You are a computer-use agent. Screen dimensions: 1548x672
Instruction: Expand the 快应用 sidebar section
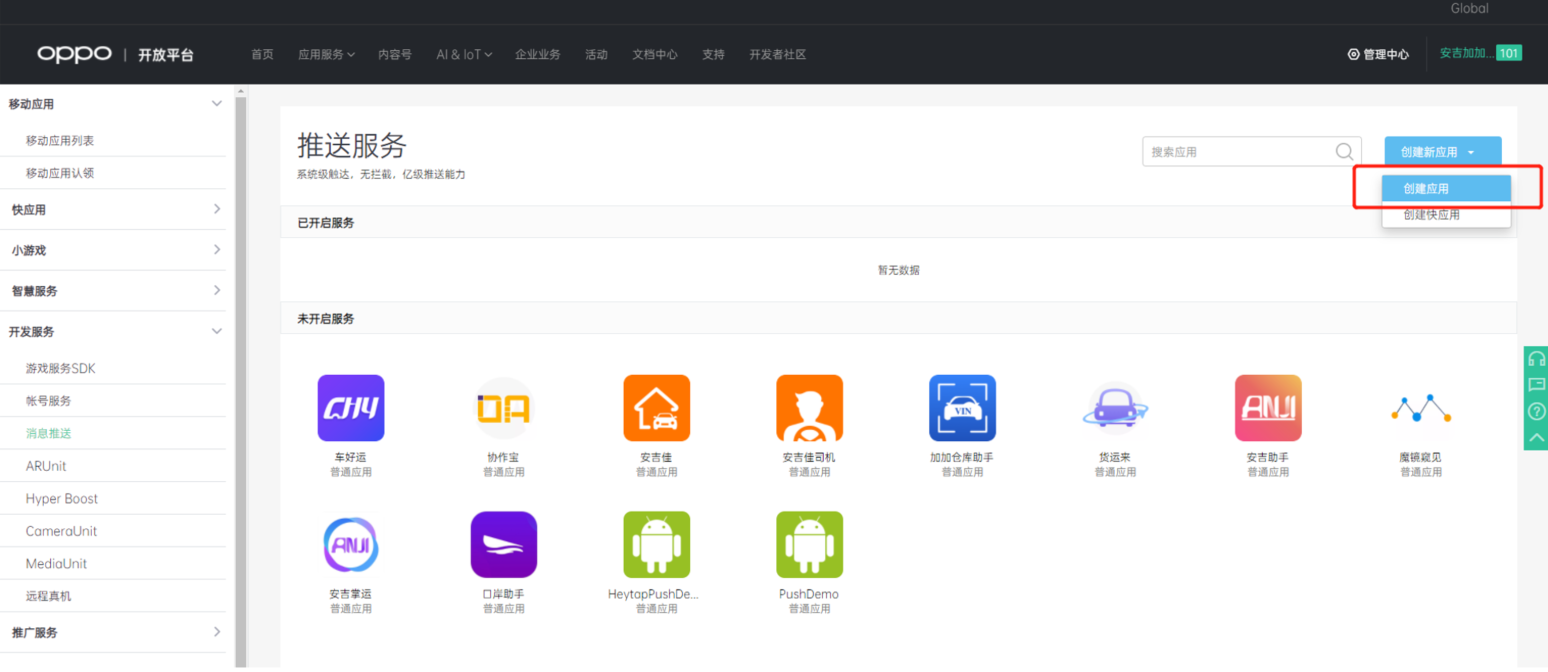point(217,209)
